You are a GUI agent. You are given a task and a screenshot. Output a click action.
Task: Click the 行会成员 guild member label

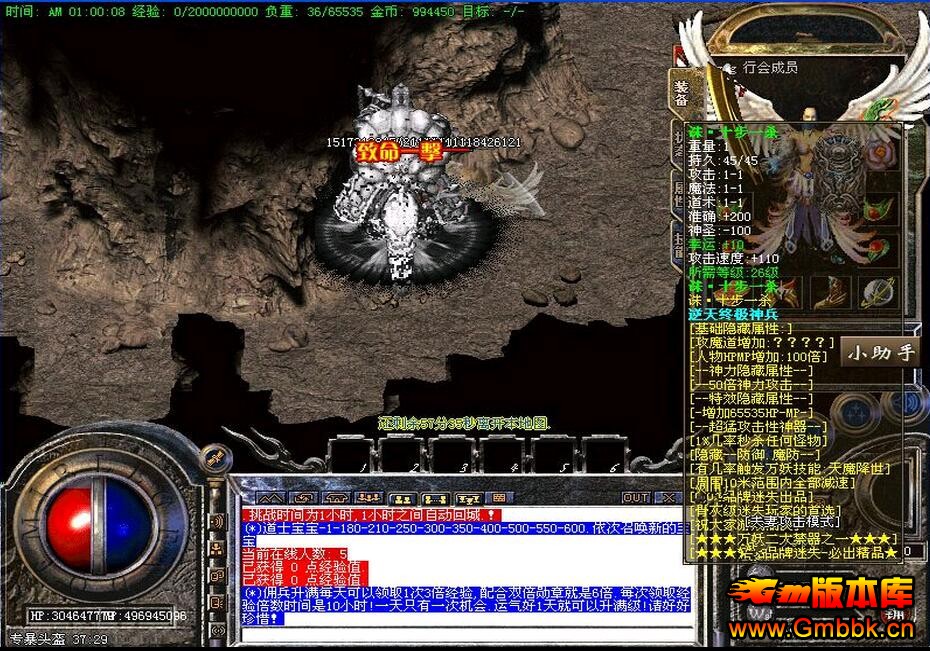pos(770,67)
